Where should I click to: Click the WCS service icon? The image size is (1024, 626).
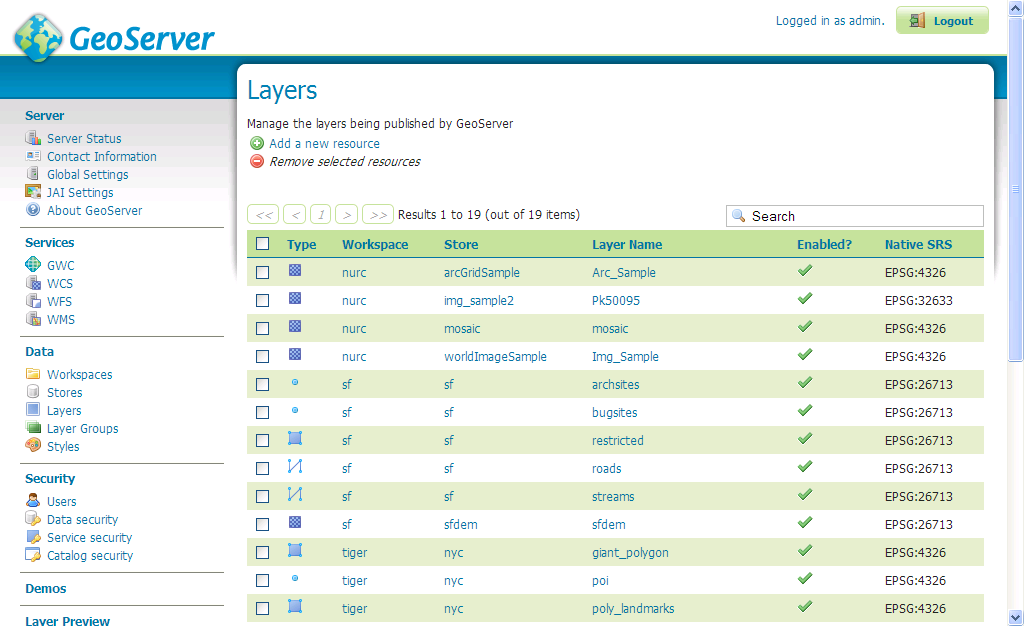click(33, 283)
